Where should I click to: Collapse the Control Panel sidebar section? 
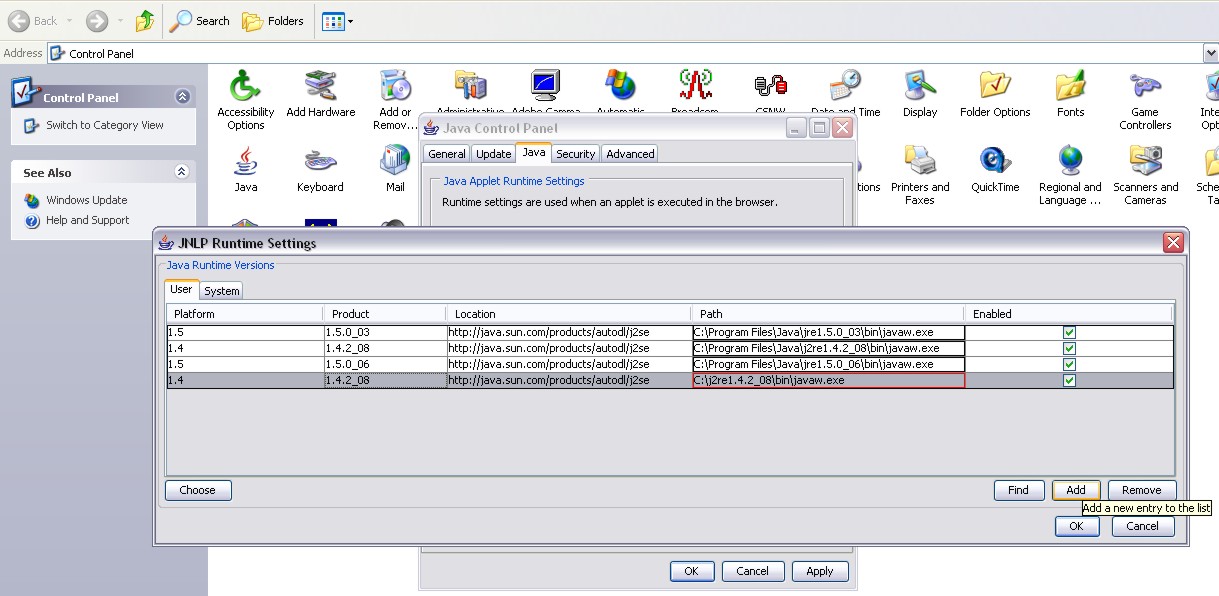coord(182,97)
